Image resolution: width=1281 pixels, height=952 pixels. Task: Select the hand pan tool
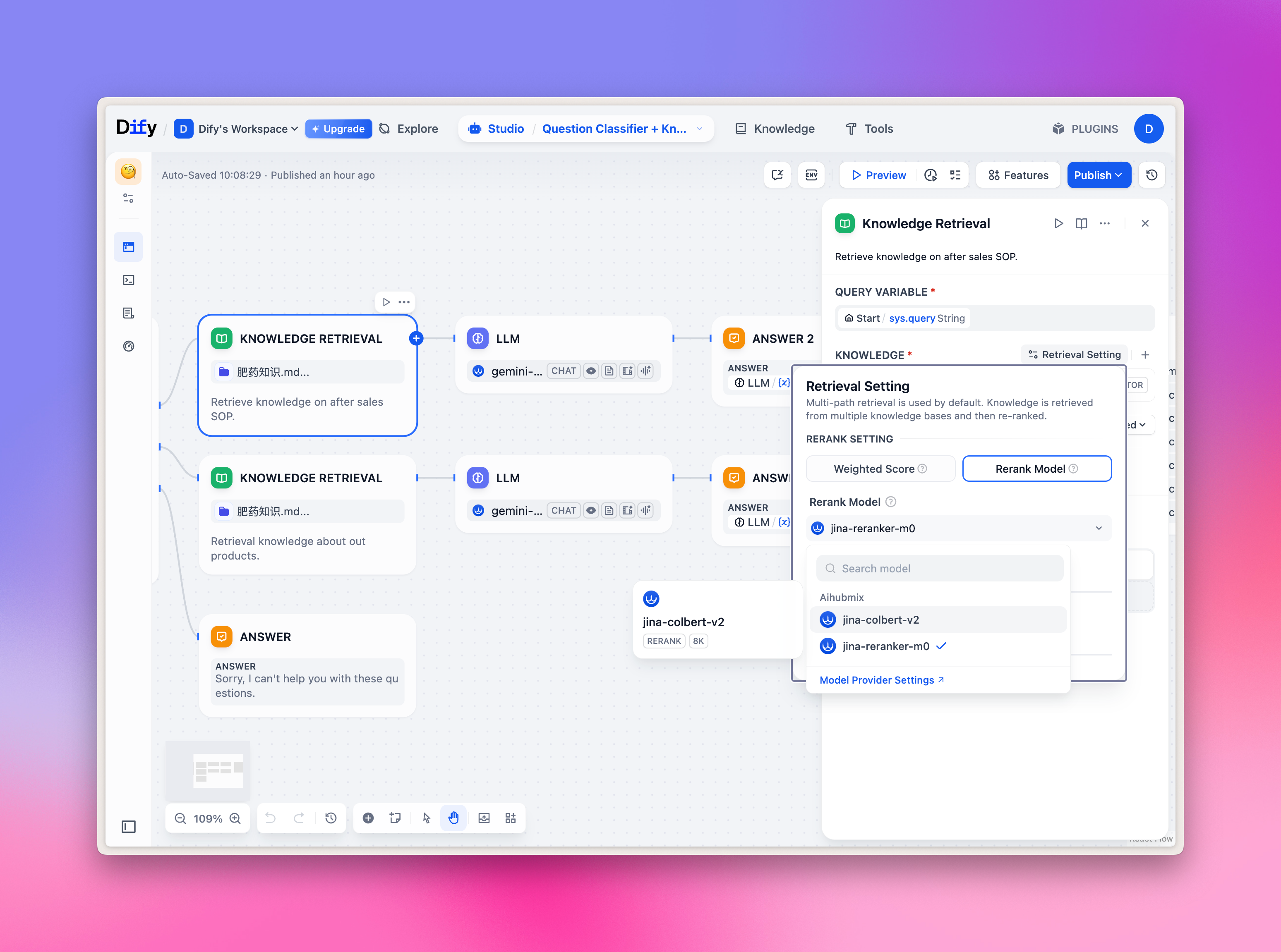click(454, 818)
